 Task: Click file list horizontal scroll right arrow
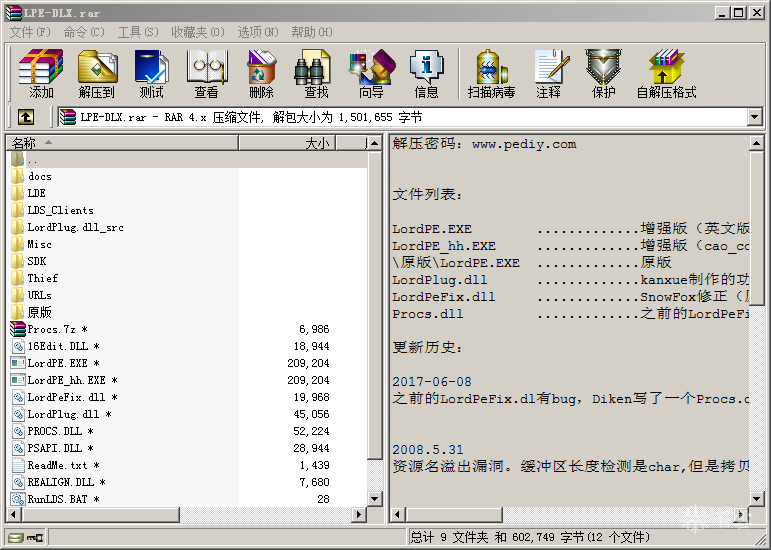[359, 515]
